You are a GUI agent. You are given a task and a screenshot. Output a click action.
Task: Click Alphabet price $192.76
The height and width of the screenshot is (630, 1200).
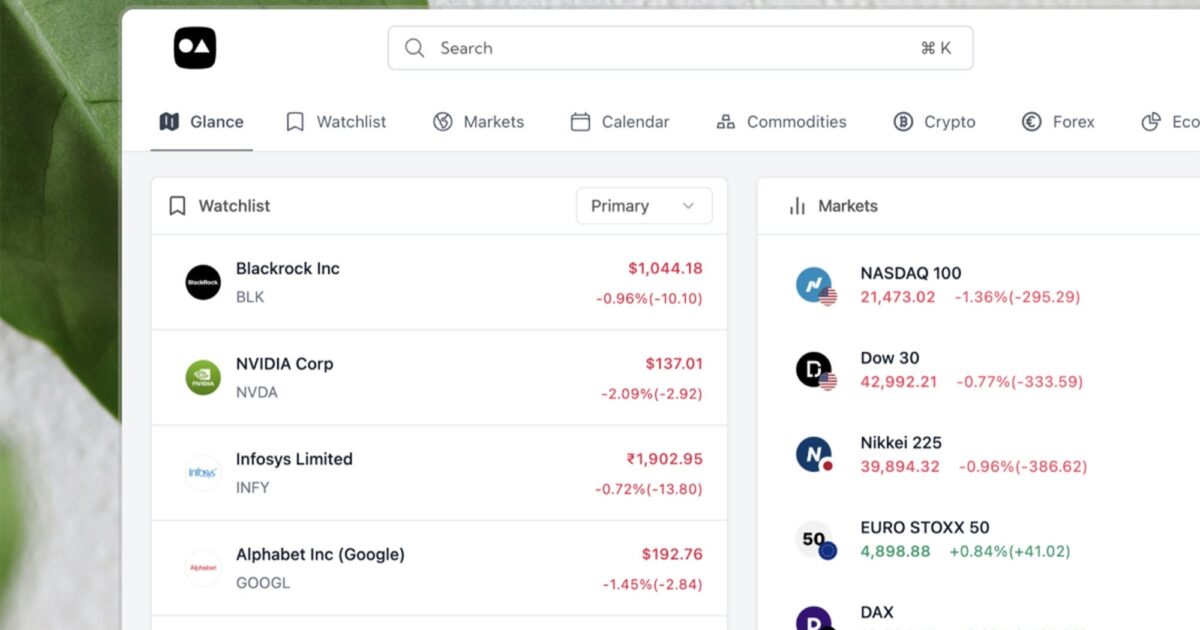(x=672, y=554)
